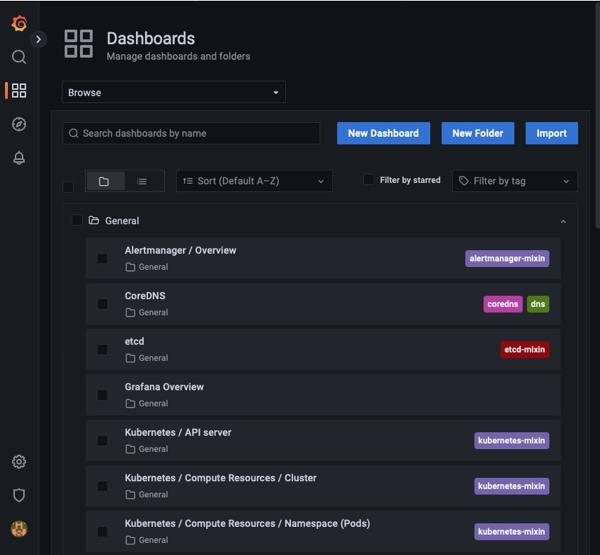Click the General folder open icon

tap(94, 220)
